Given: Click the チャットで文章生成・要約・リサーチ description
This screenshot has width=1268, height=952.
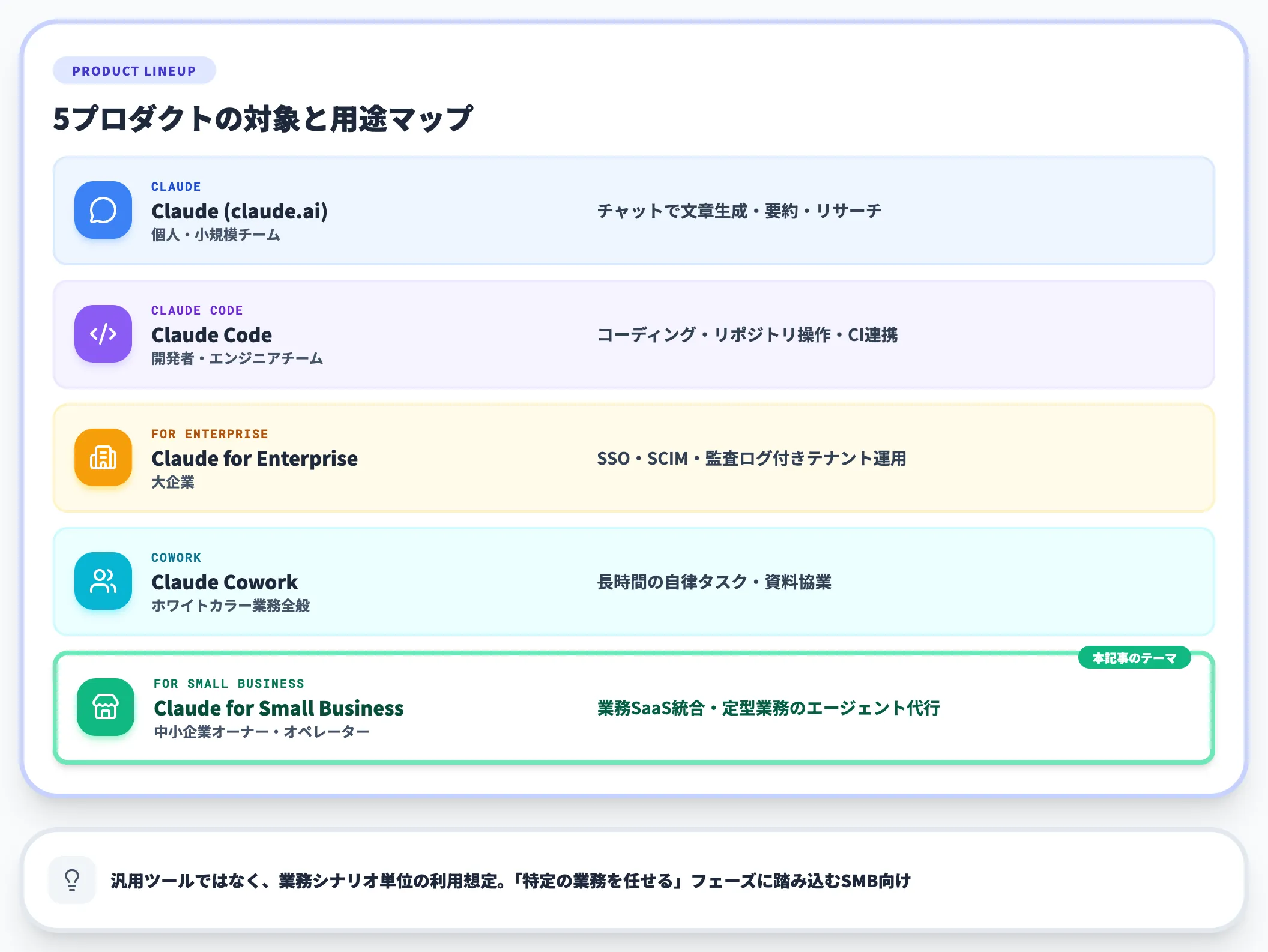Looking at the screenshot, I should 739,211.
